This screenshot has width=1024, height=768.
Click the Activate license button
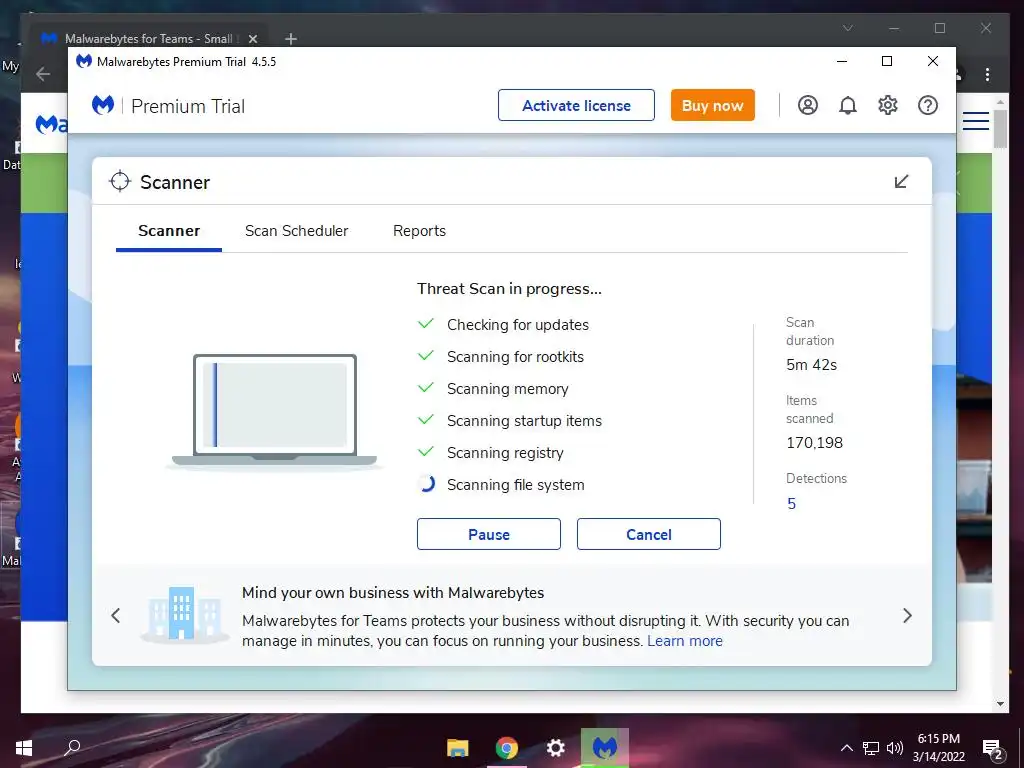tap(576, 105)
